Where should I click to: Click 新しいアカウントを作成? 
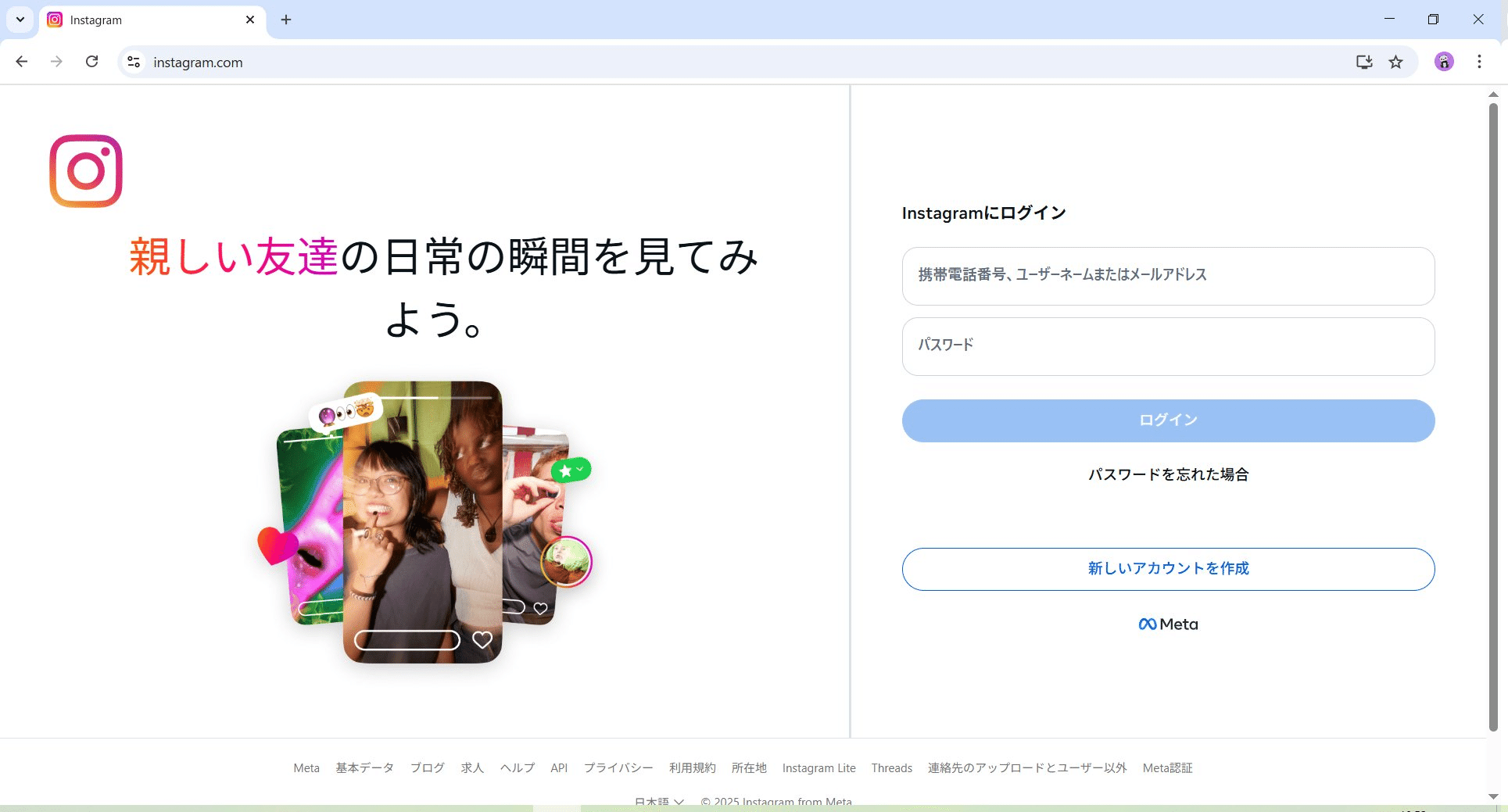click(1167, 569)
